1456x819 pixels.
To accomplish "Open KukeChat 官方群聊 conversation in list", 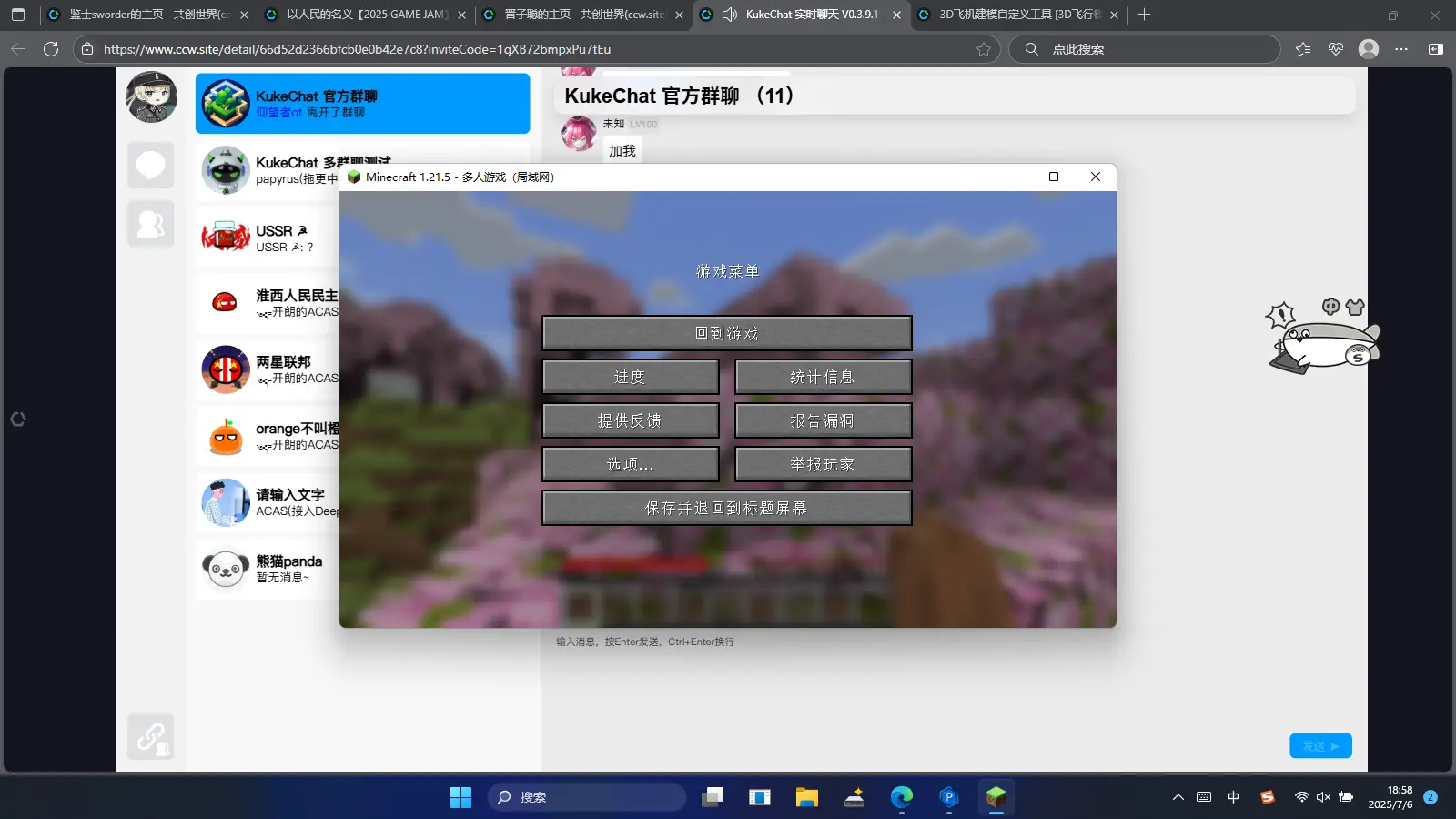I will point(362,104).
